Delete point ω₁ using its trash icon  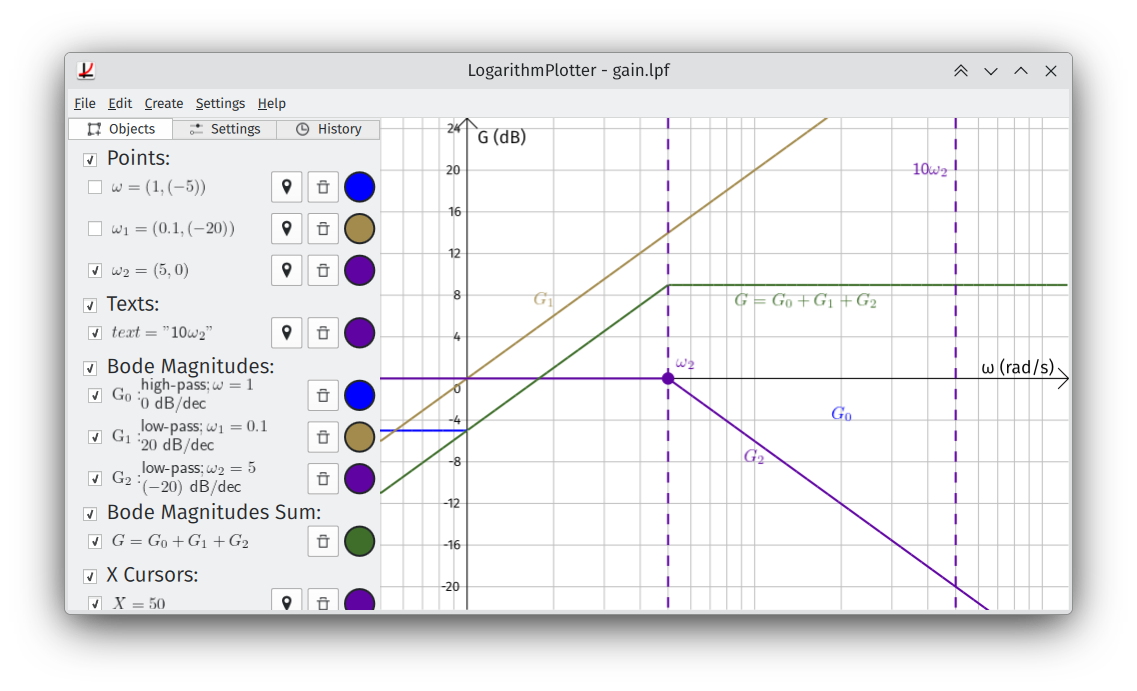(323, 228)
